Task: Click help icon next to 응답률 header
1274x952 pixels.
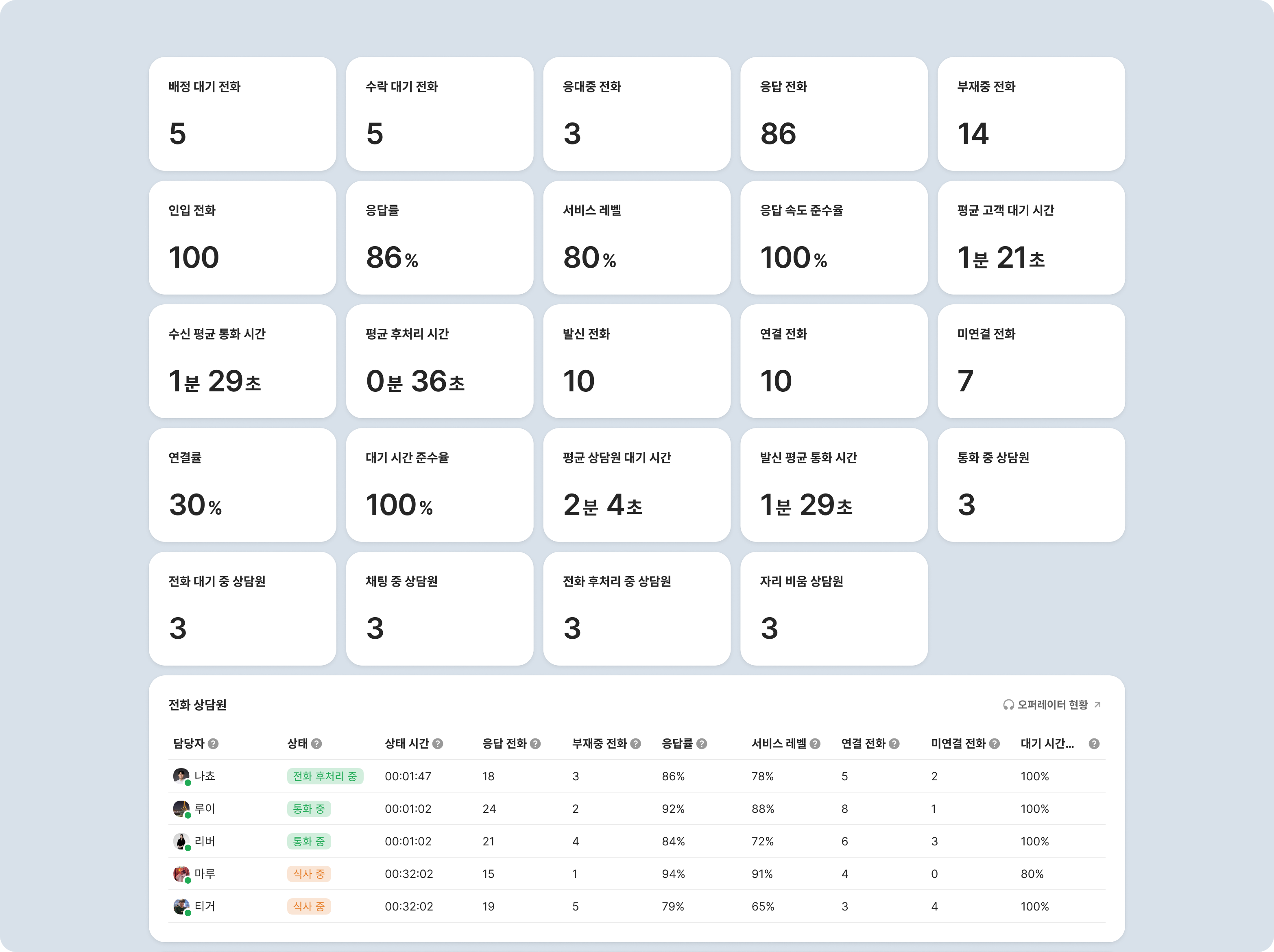Action: point(702,744)
